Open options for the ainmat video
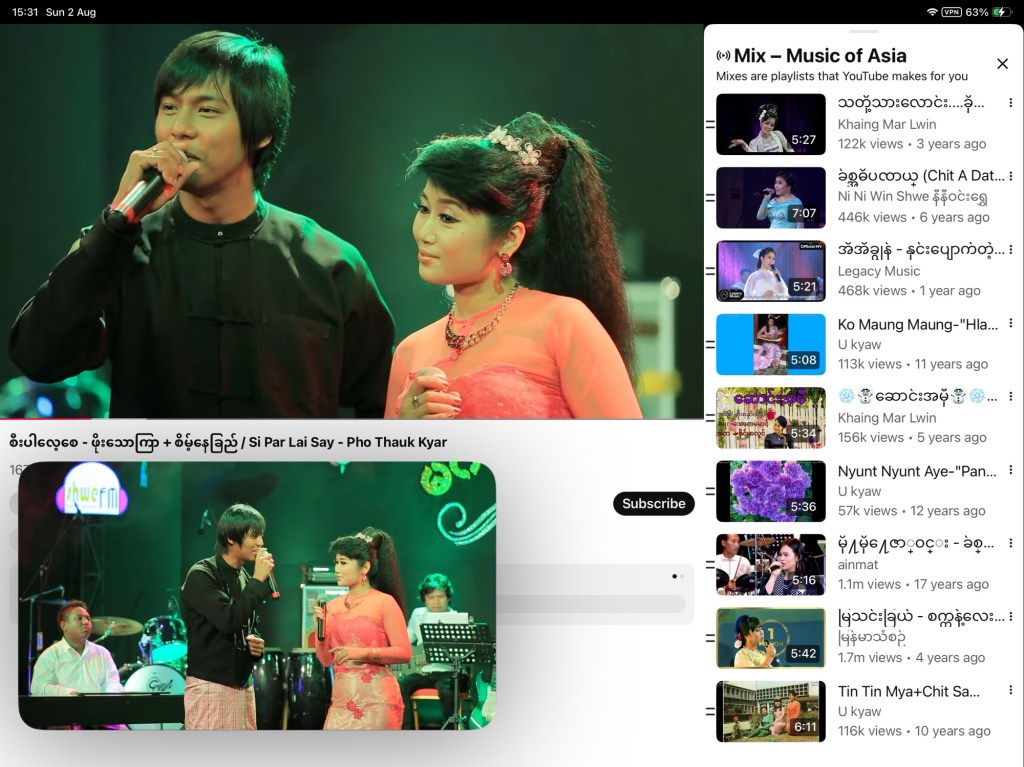This screenshot has width=1024, height=767. pyautogui.click(x=1010, y=543)
